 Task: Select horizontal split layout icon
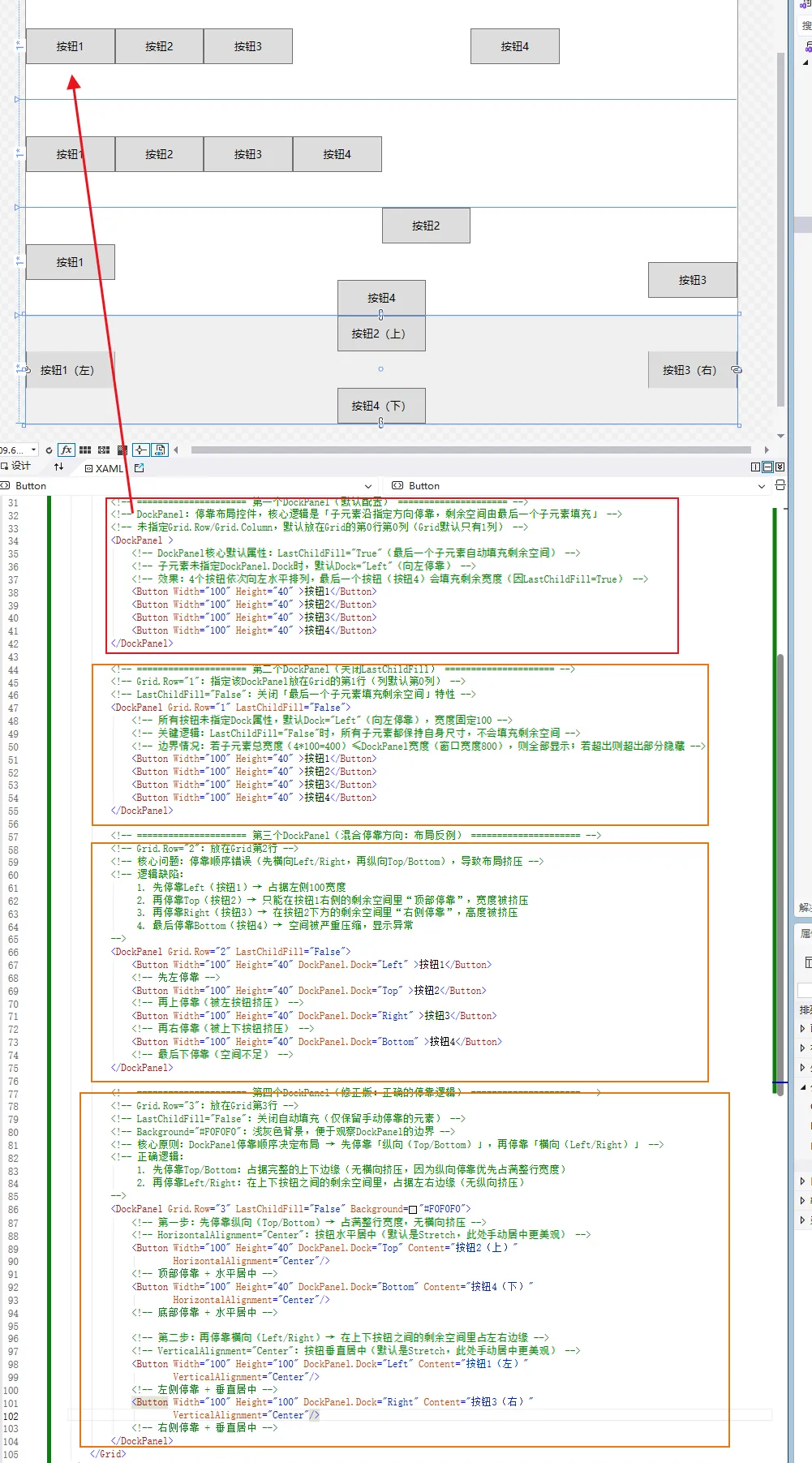click(767, 467)
